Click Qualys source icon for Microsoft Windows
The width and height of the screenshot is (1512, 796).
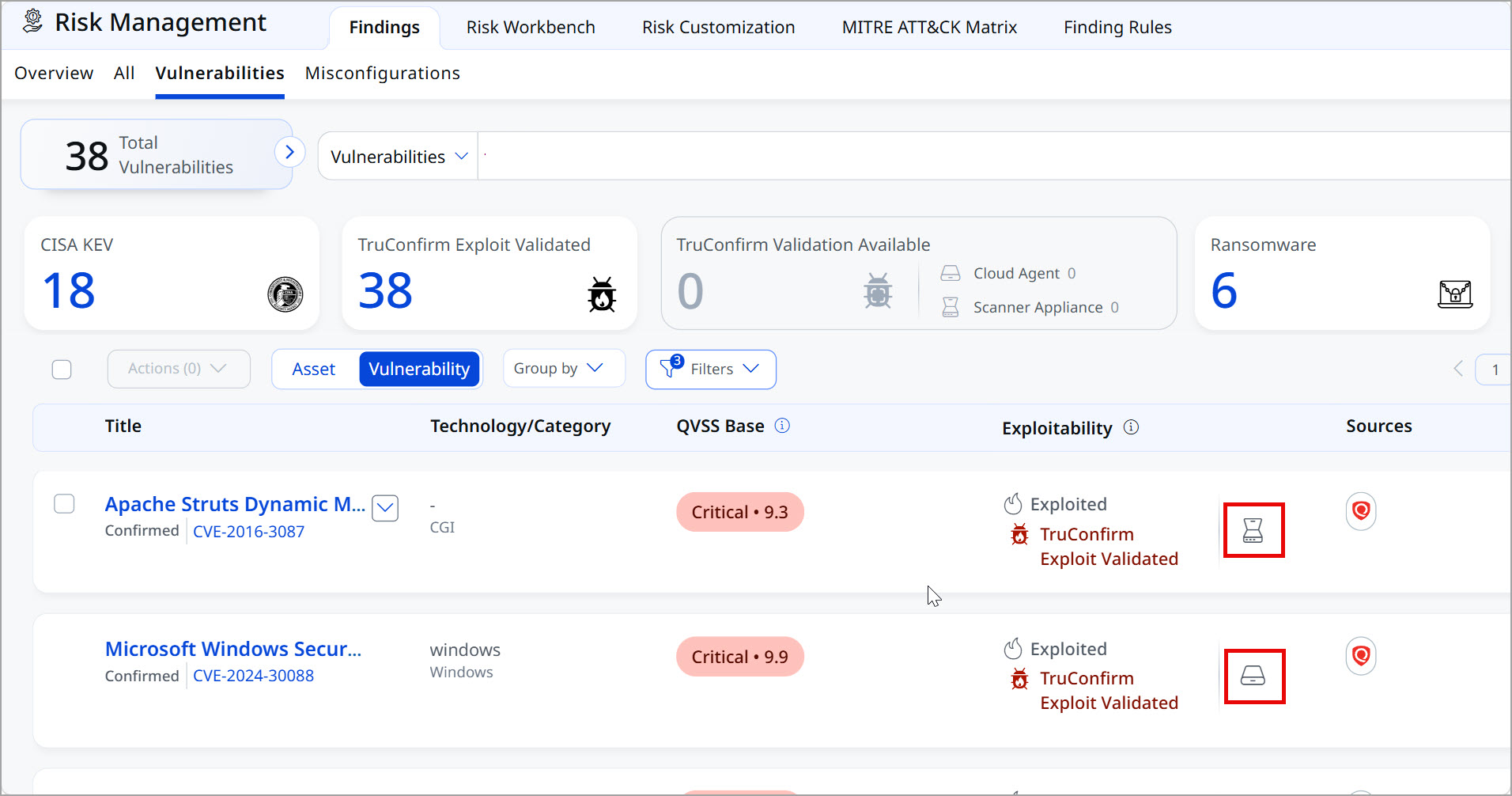pos(1361,656)
